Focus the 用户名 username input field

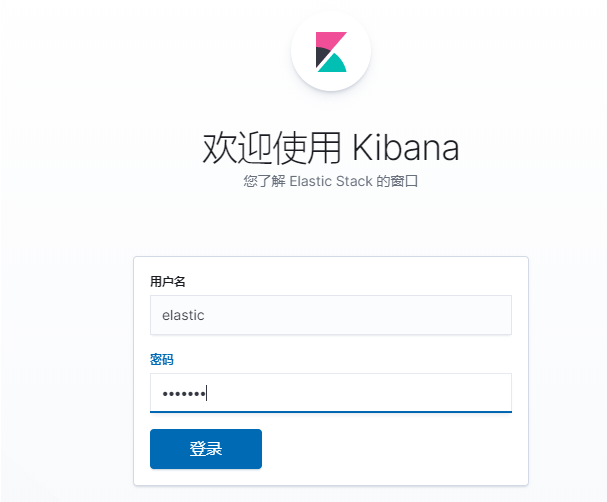click(330, 315)
